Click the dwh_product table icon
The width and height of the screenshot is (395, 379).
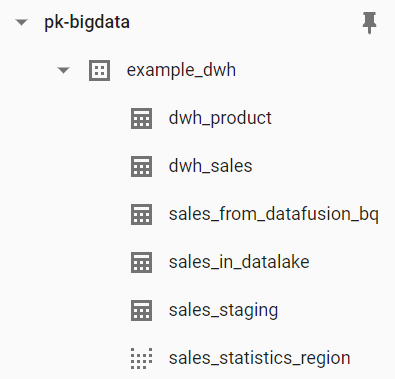[141, 118]
